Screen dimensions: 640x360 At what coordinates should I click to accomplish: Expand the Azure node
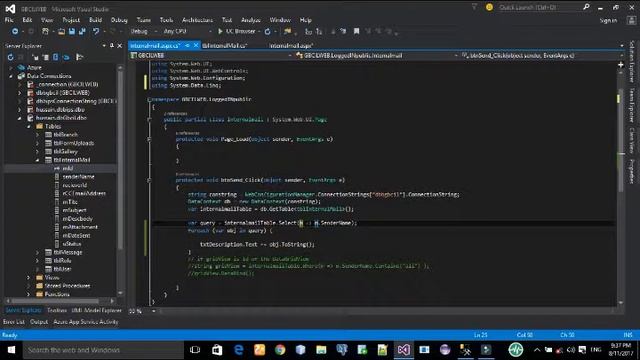coord(11,68)
